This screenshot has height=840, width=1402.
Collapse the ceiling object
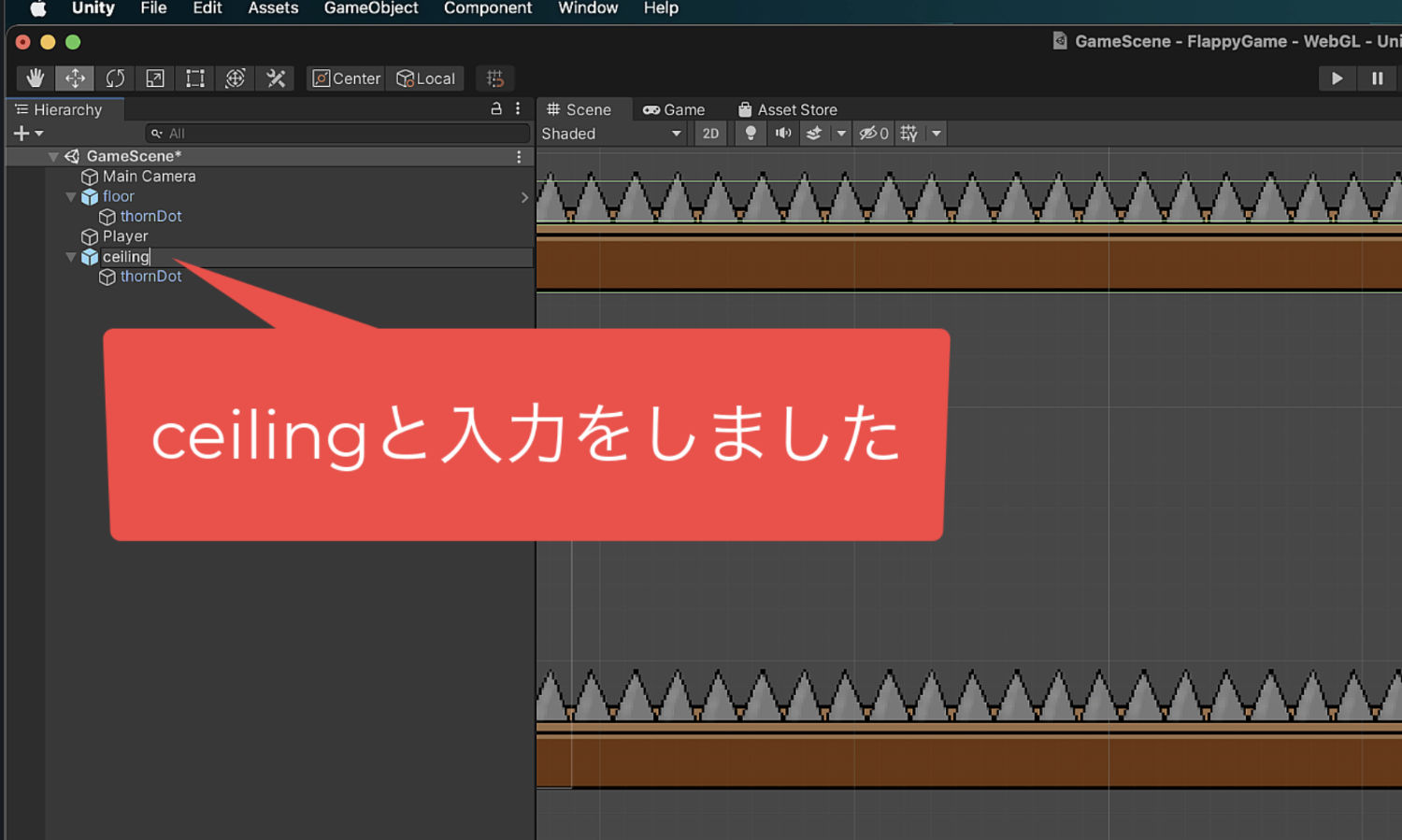(x=71, y=257)
